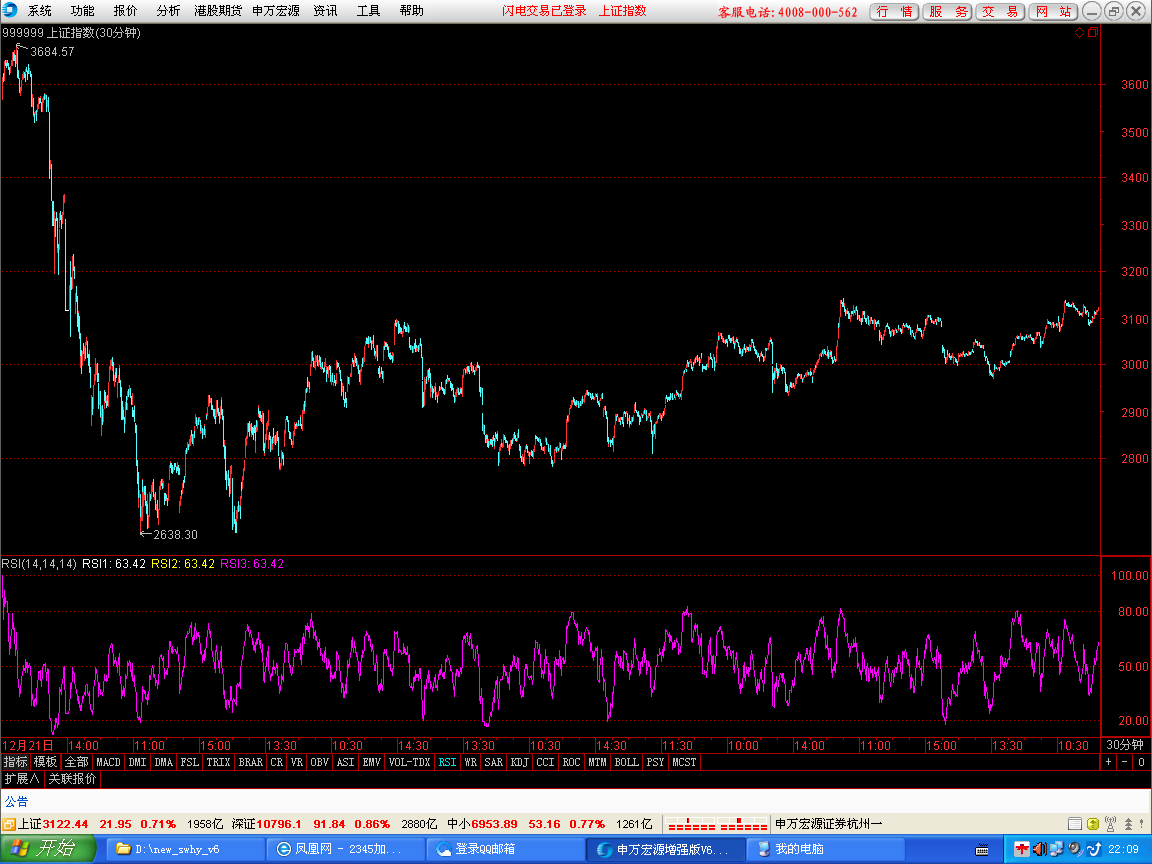Switch indicator to TRIX
This screenshot has width=1152, height=864.
218,762
